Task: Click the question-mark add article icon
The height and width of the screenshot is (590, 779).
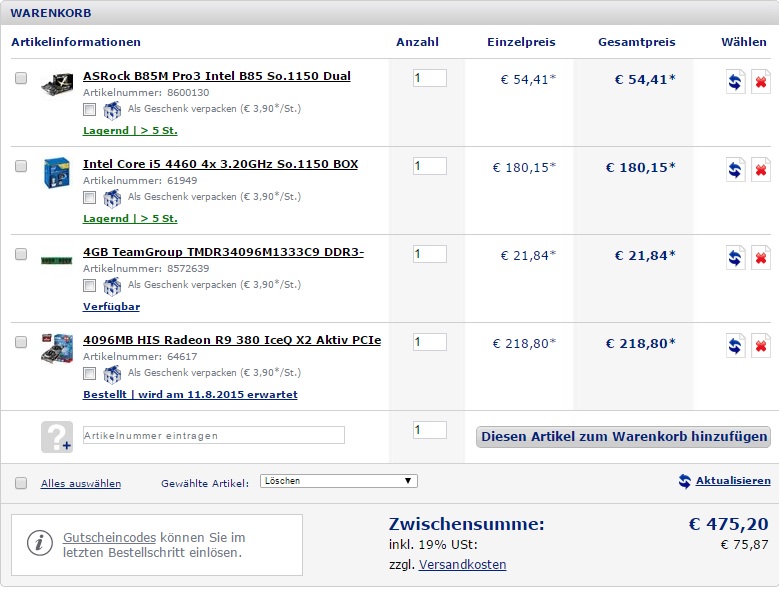Action: pyautogui.click(x=57, y=437)
